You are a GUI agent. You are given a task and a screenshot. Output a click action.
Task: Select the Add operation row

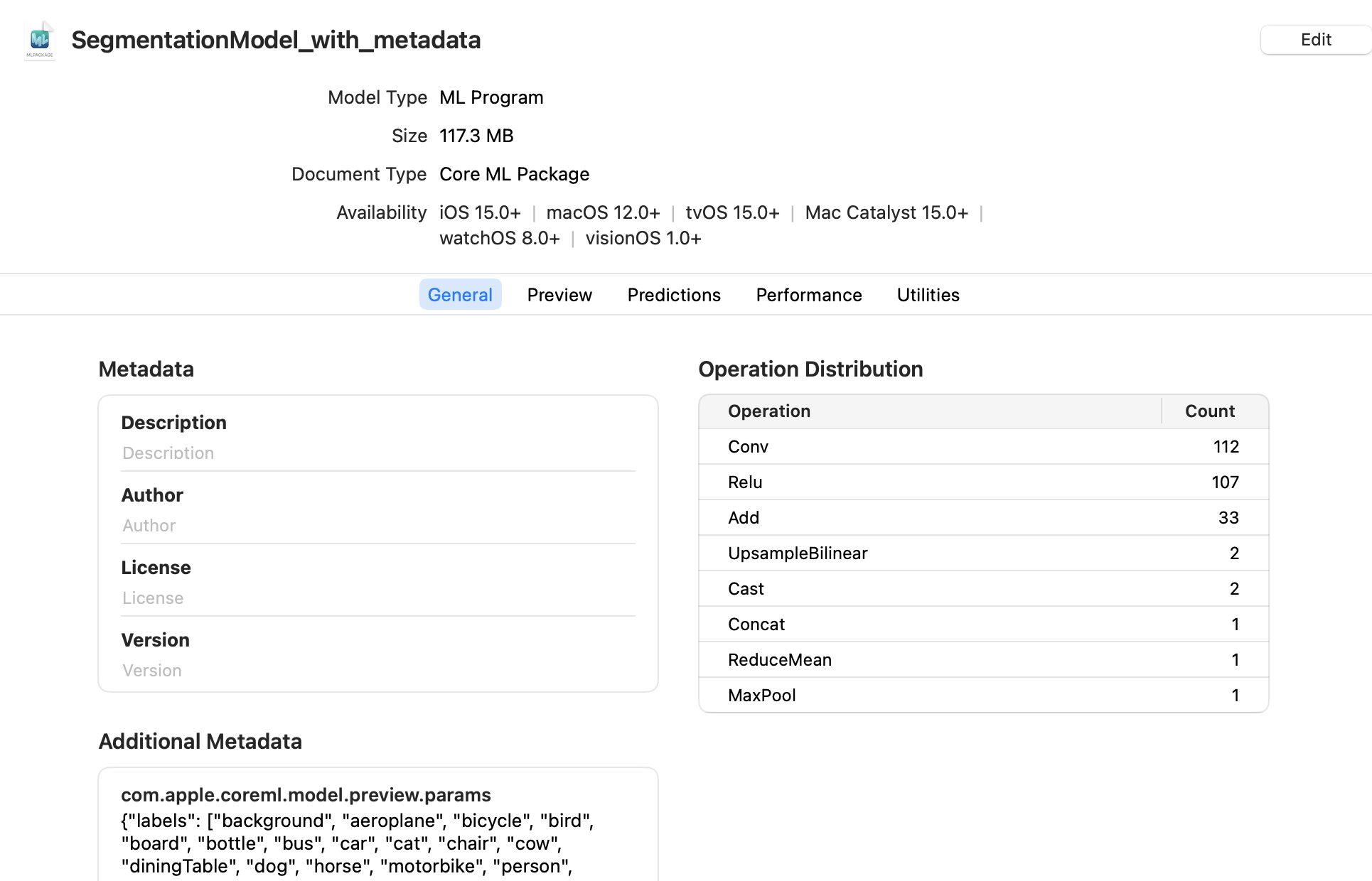pos(984,518)
